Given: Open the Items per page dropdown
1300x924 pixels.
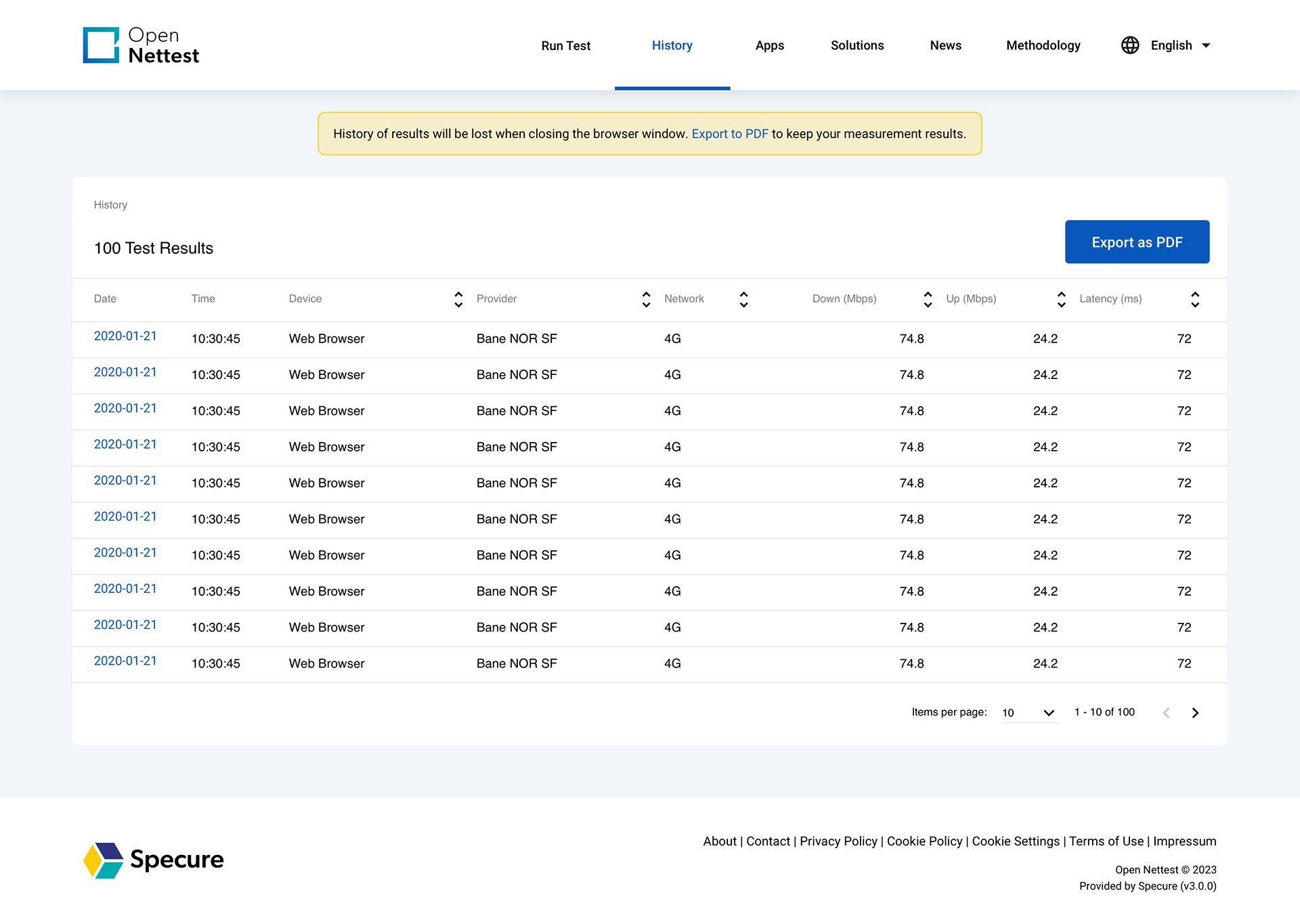Looking at the screenshot, I should 1029,713.
